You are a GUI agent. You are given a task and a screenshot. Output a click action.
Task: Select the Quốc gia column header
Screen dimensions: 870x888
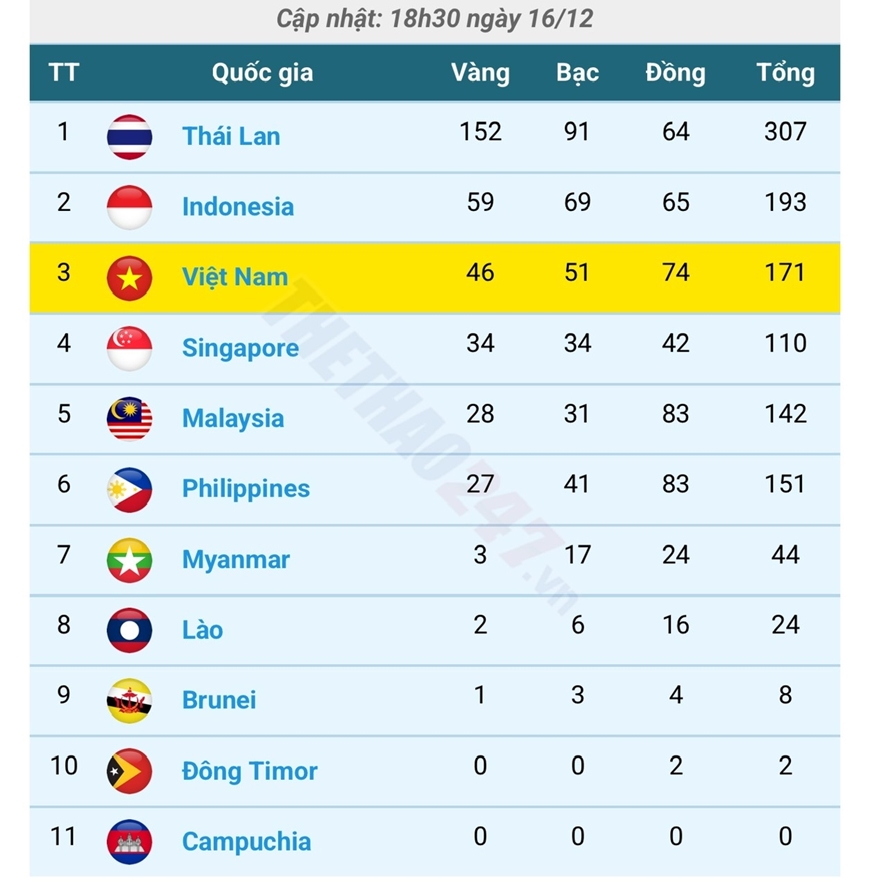[x=262, y=73]
